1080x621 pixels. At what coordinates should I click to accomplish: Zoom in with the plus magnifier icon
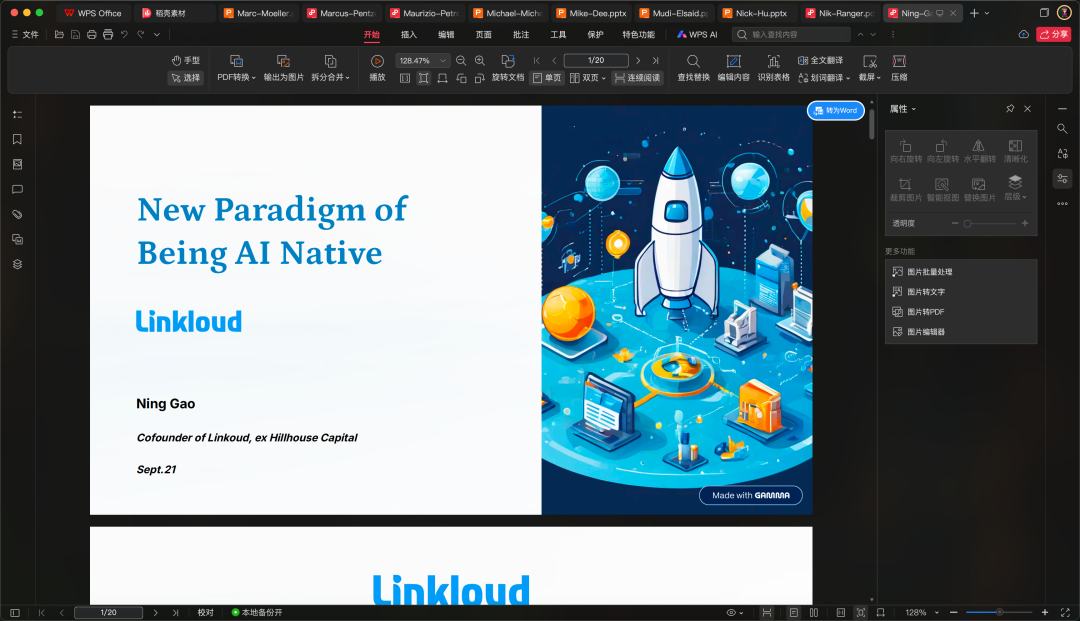pos(480,61)
